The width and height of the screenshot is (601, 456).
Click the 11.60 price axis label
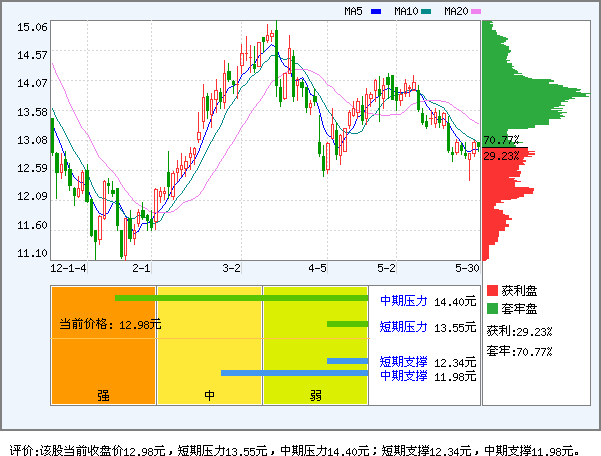click(32, 225)
